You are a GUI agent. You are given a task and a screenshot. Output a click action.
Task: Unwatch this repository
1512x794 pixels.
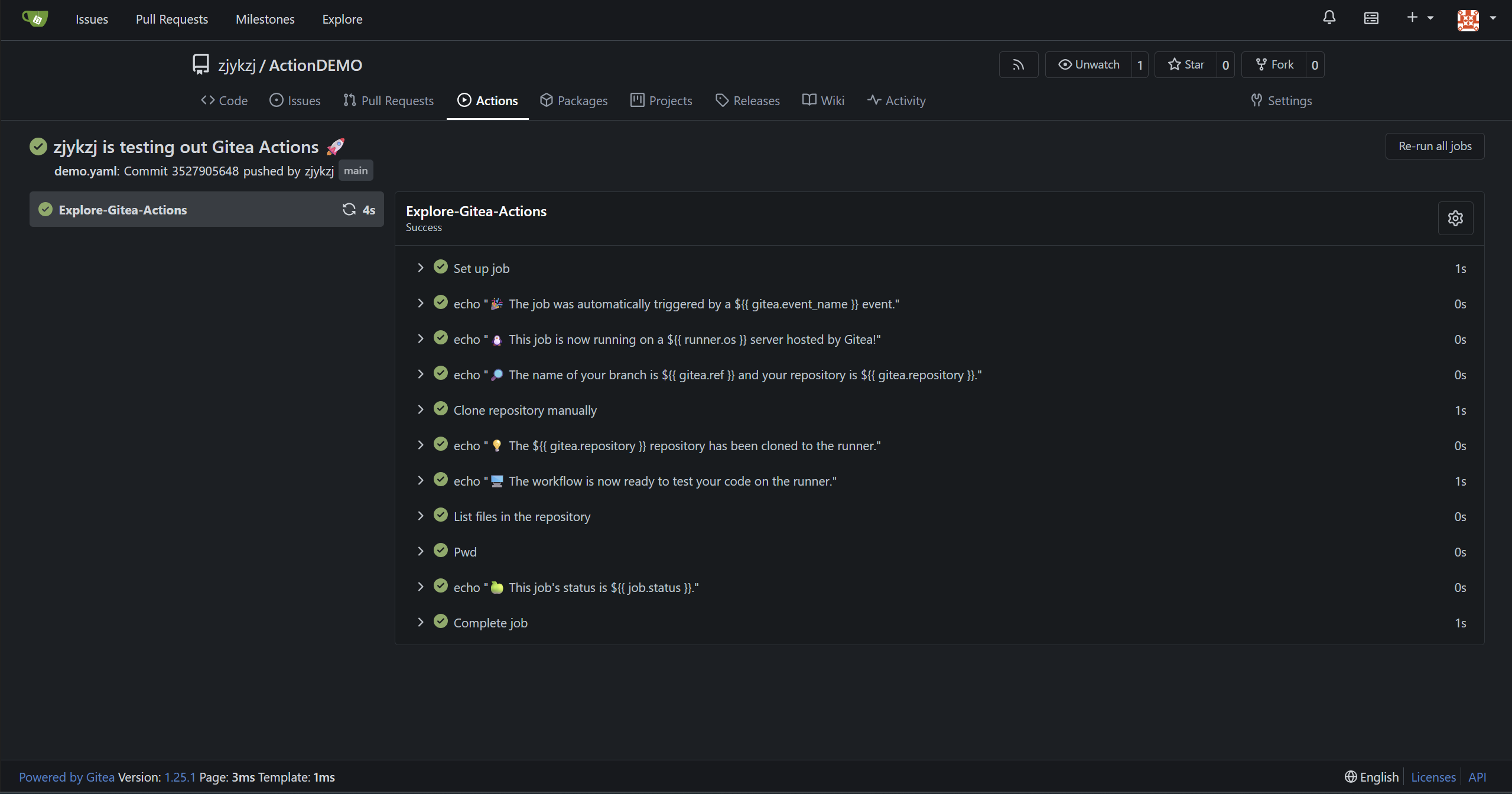[1089, 65]
